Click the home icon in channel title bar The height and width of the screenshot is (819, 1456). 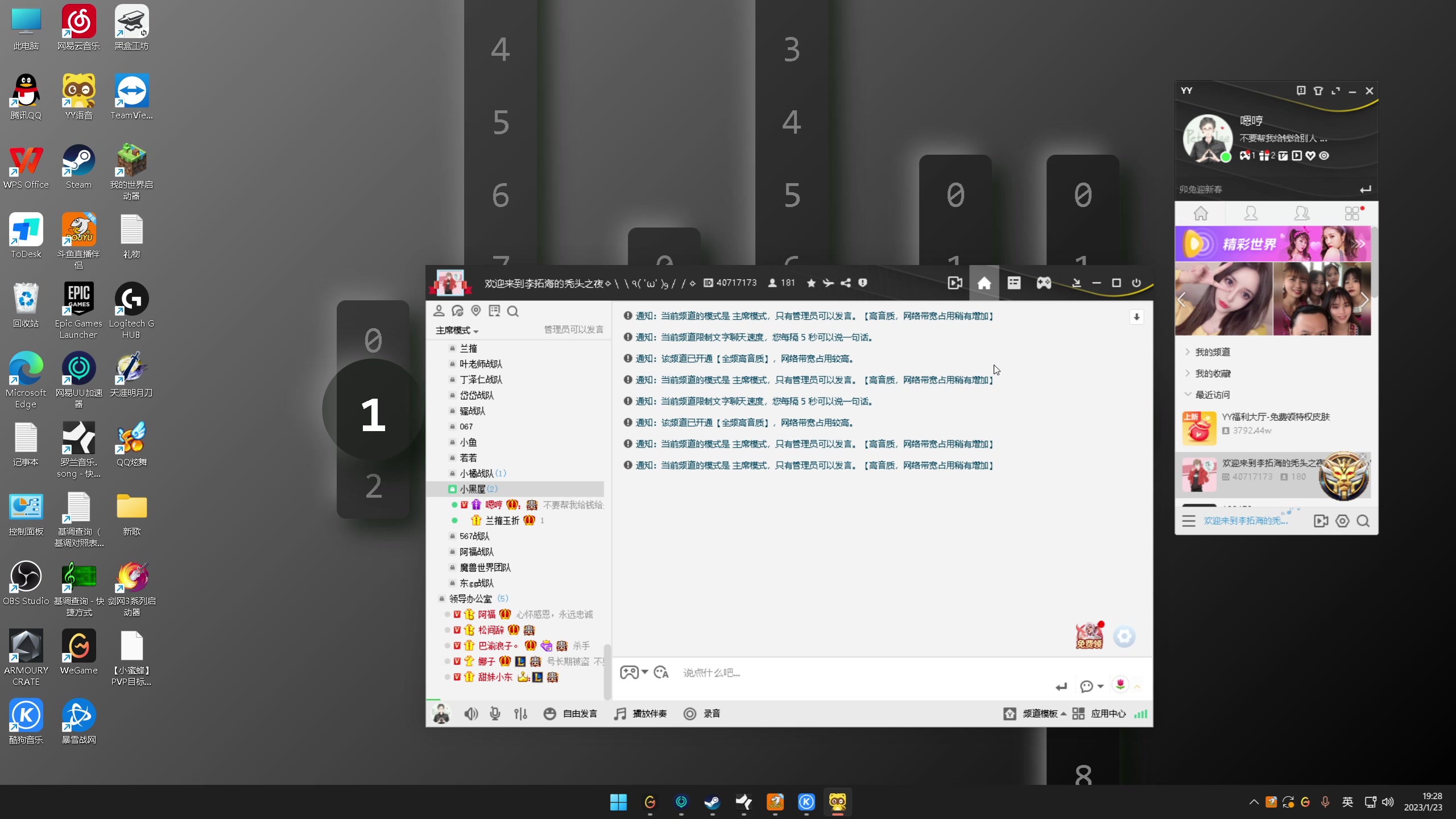(984, 283)
